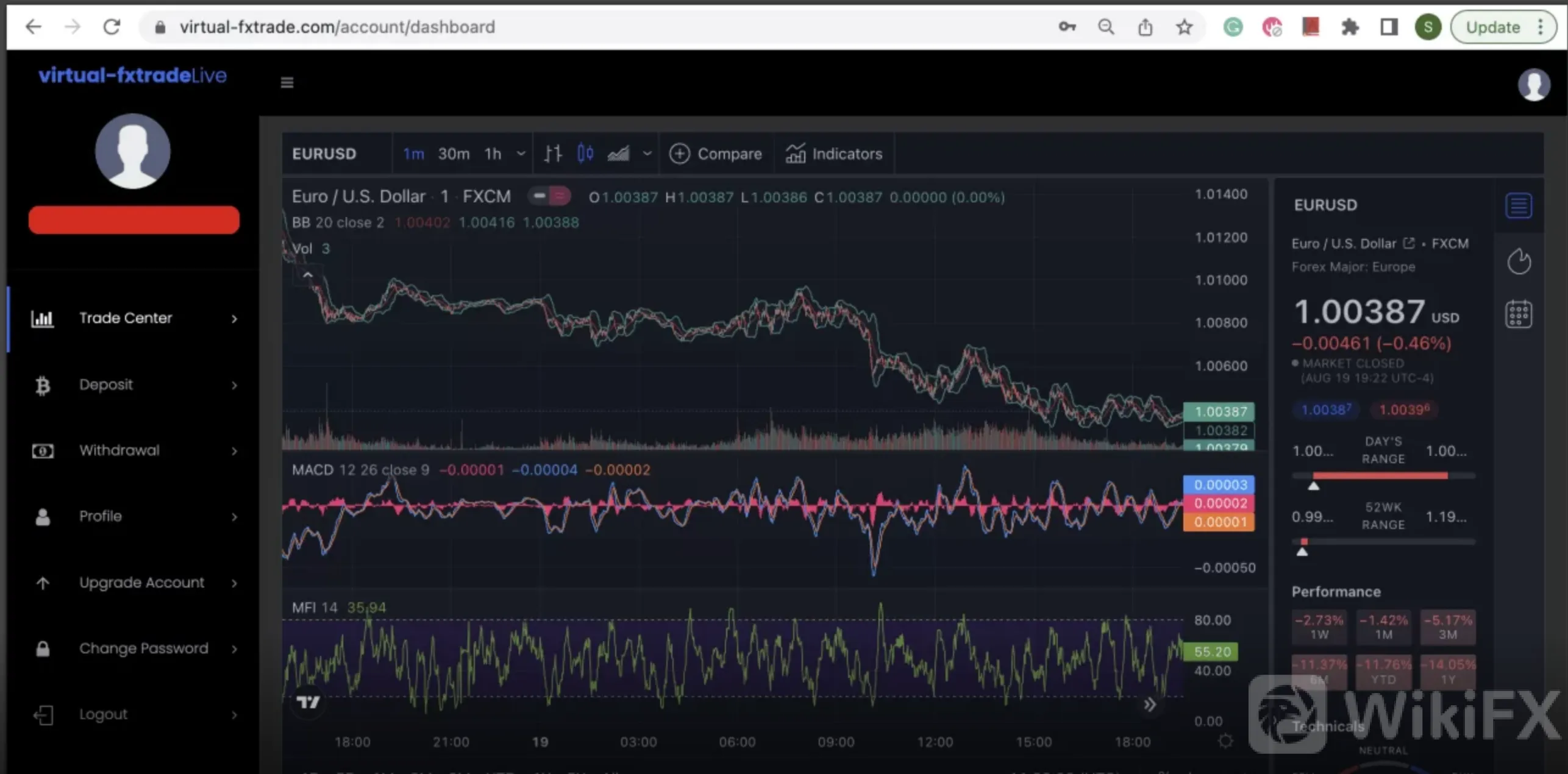The image size is (1568, 774).
Task: Click the 1W performance tile
Action: point(1319,627)
